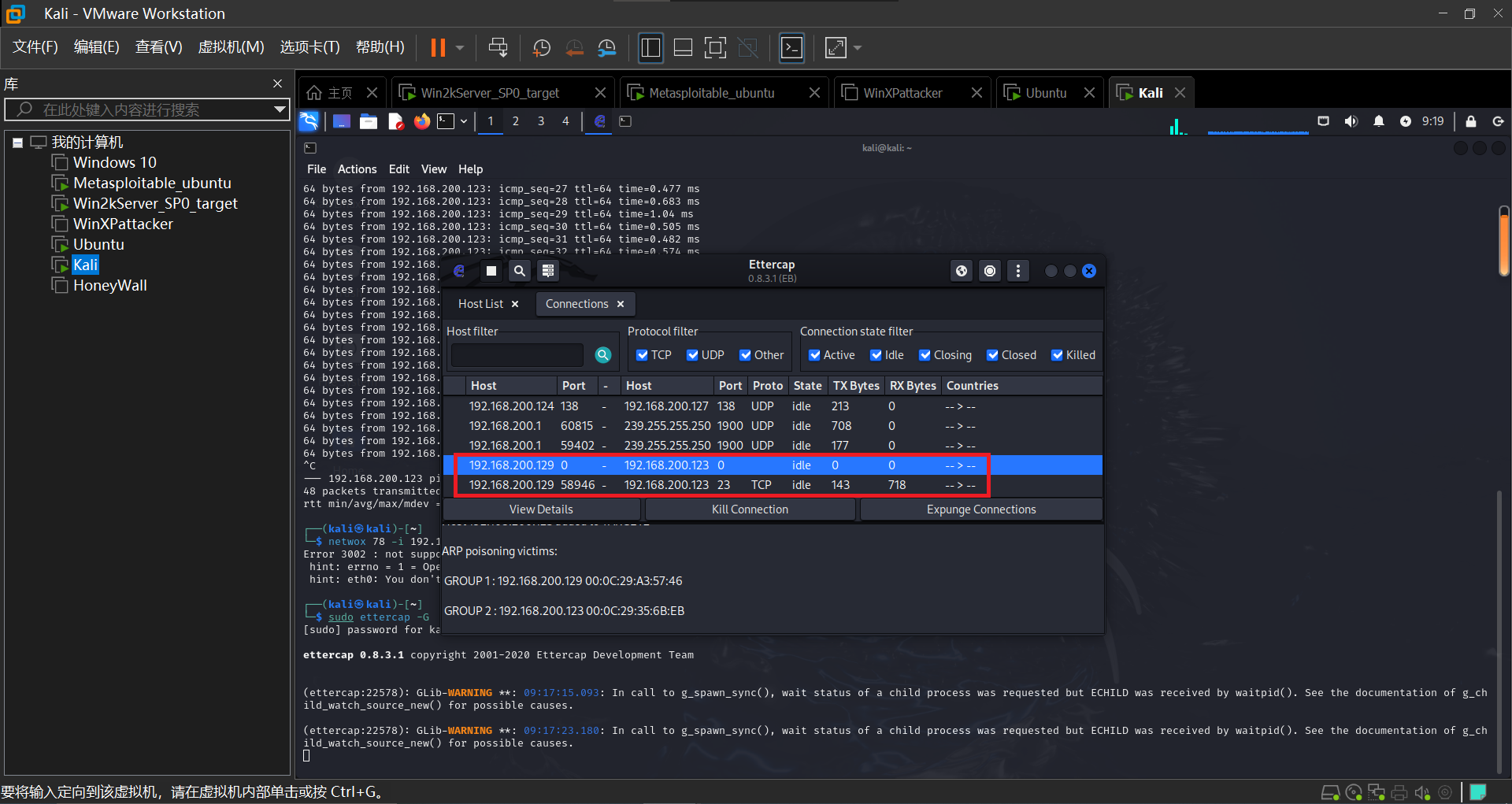Open the Kali applications menu icon
This screenshot has width=1512, height=804.
click(x=309, y=121)
